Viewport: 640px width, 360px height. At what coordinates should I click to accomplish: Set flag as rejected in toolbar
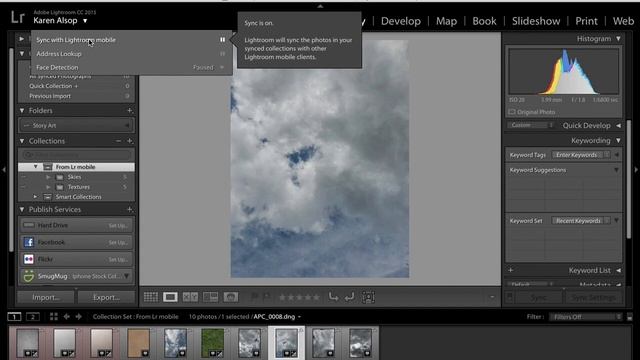click(267, 297)
